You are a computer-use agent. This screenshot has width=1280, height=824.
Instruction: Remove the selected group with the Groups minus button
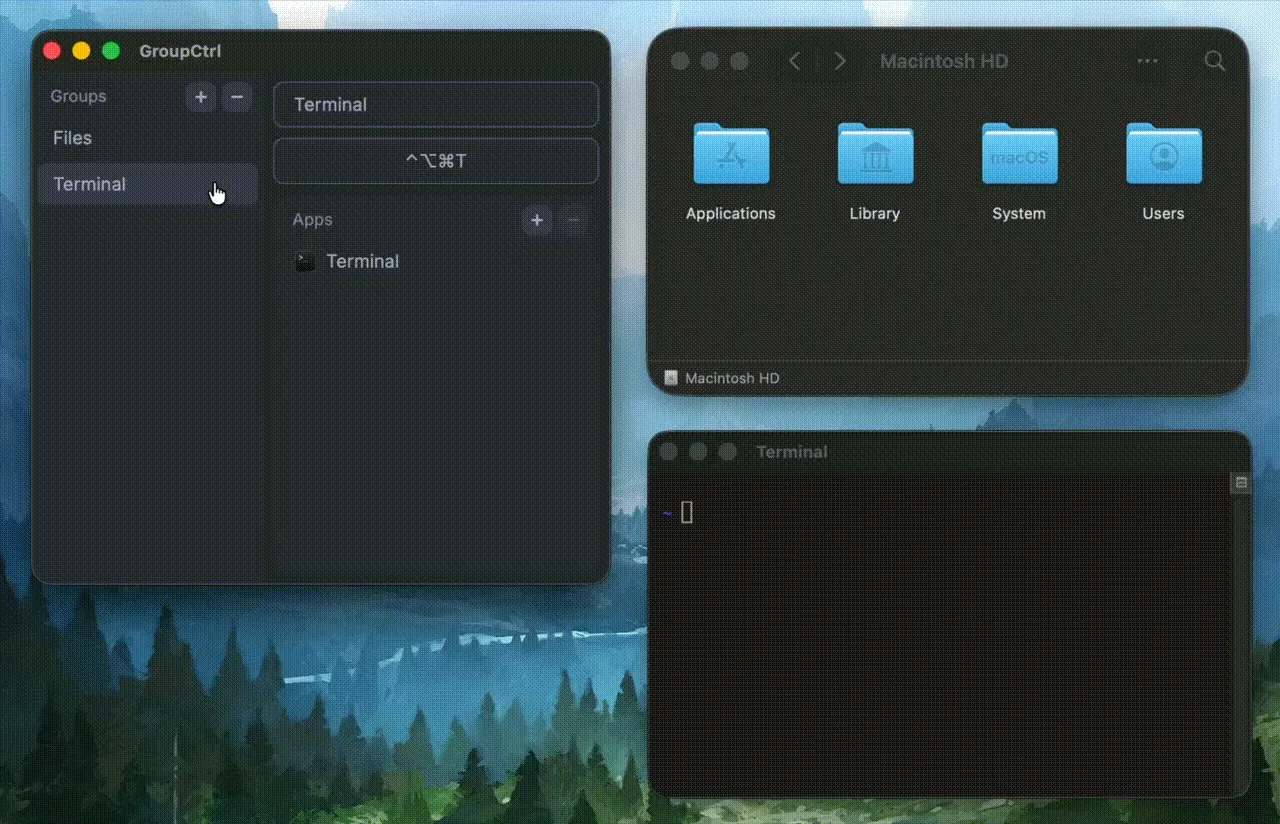[x=237, y=97]
